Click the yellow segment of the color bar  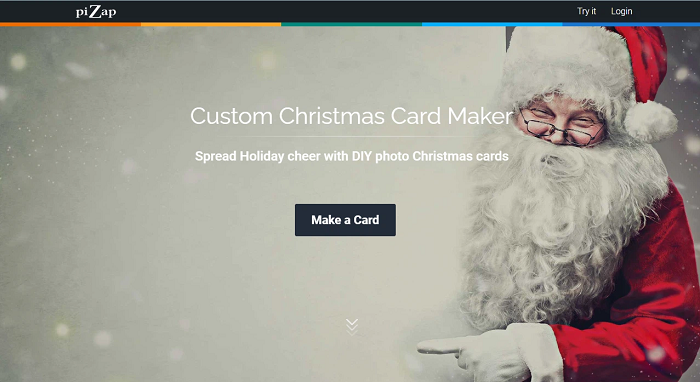pyautogui.click(x=211, y=25)
